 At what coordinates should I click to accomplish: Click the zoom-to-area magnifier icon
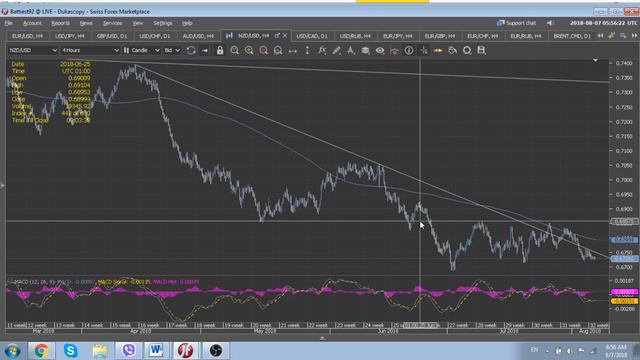(x=278, y=50)
